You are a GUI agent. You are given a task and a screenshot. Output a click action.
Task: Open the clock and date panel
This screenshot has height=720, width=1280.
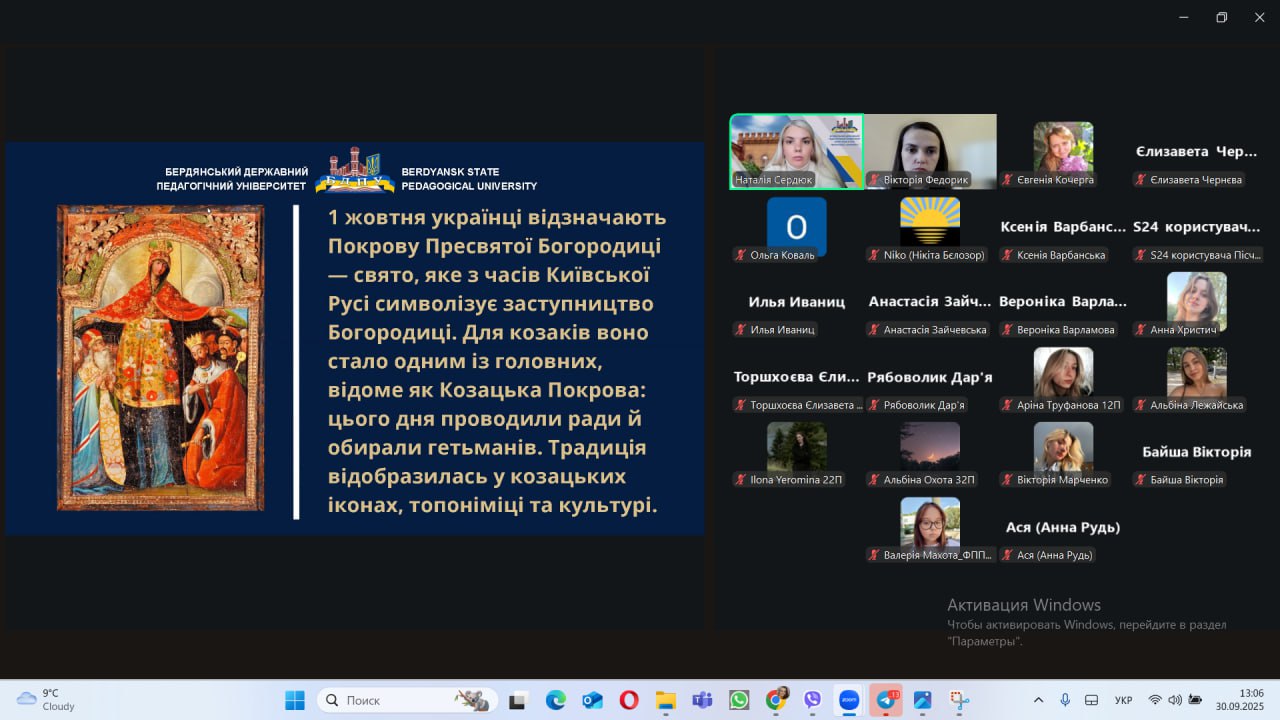tap(1250, 700)
